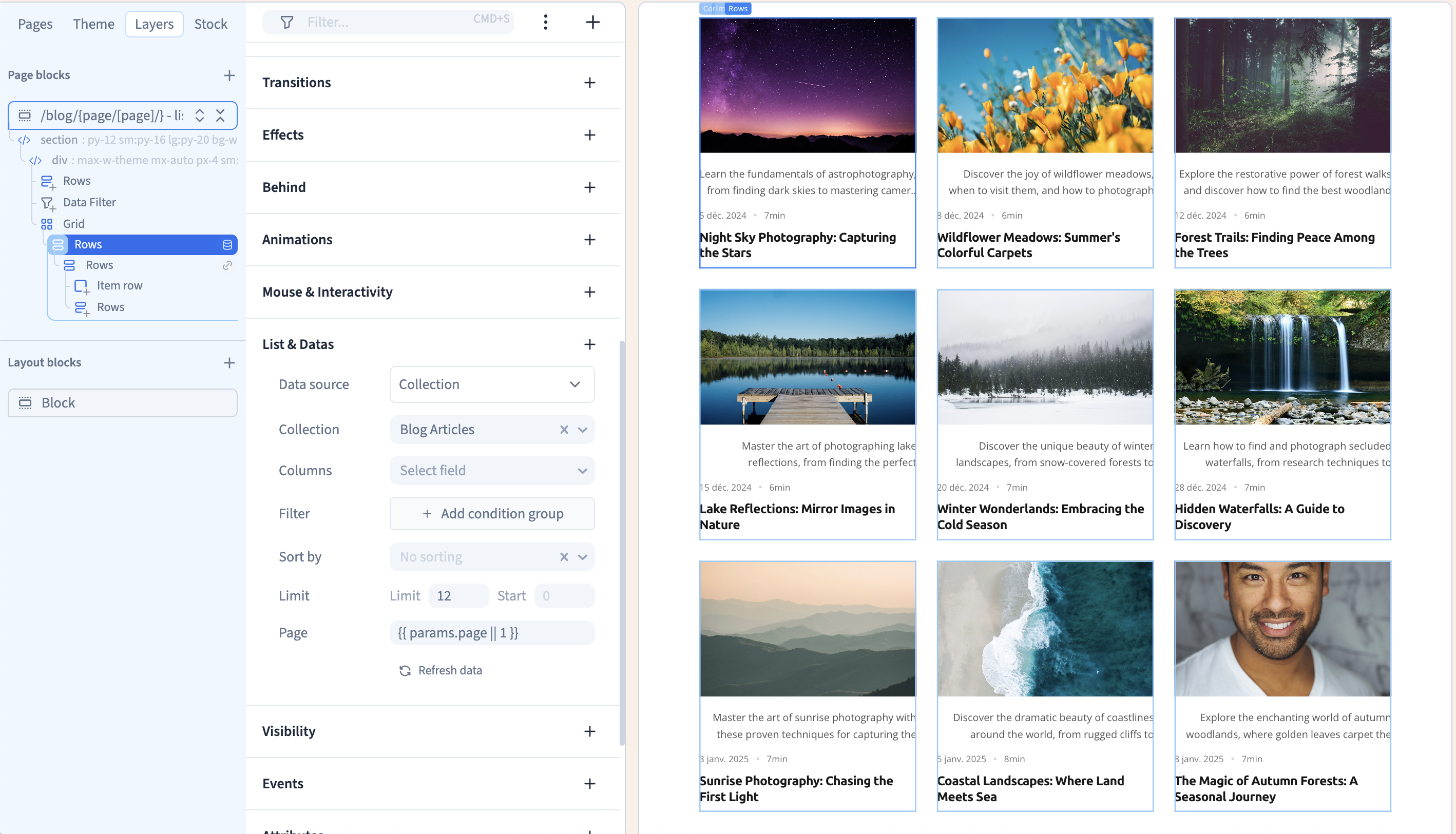Click inside the Filter search field
The width and height of the screenshot is (1456, 834).
[372, 22]
